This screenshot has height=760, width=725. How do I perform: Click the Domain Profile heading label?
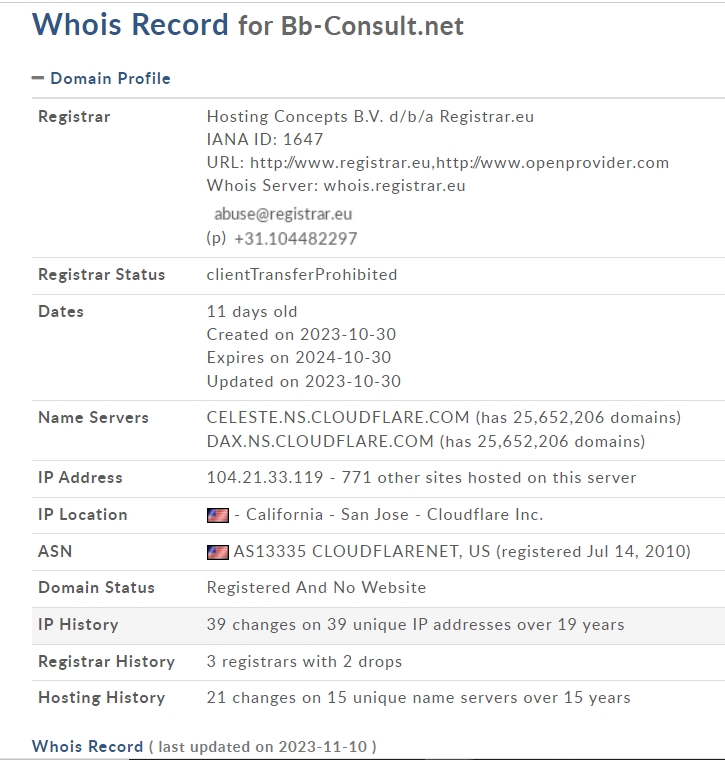point(110,79)
